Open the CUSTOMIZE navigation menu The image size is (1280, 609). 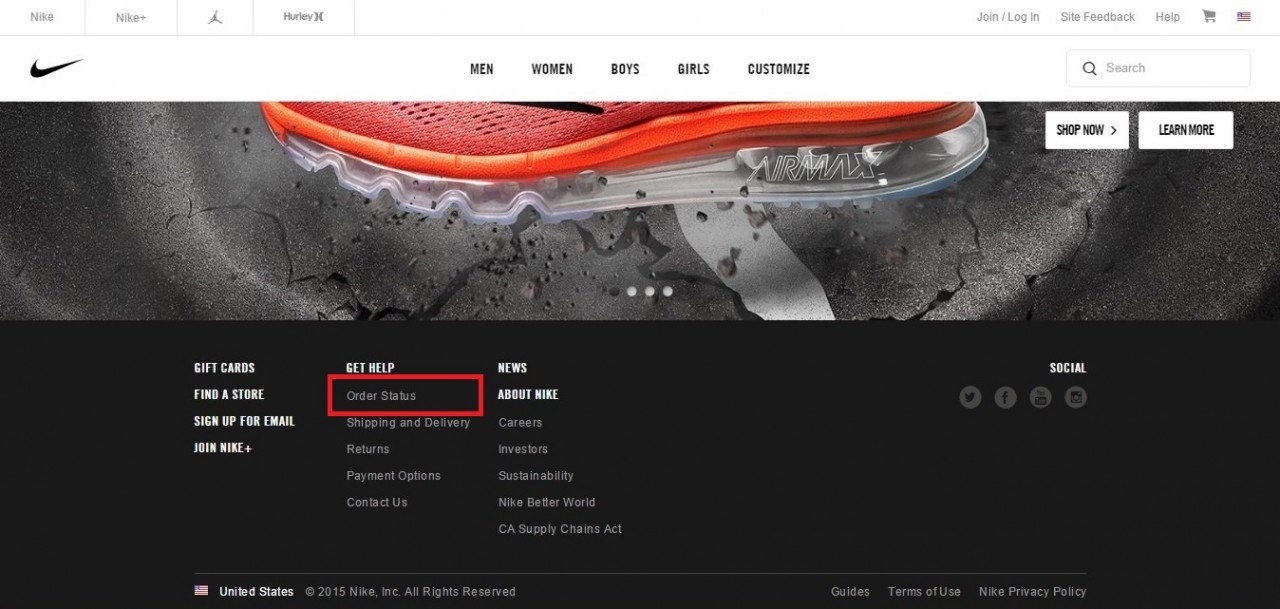(779, 69)
